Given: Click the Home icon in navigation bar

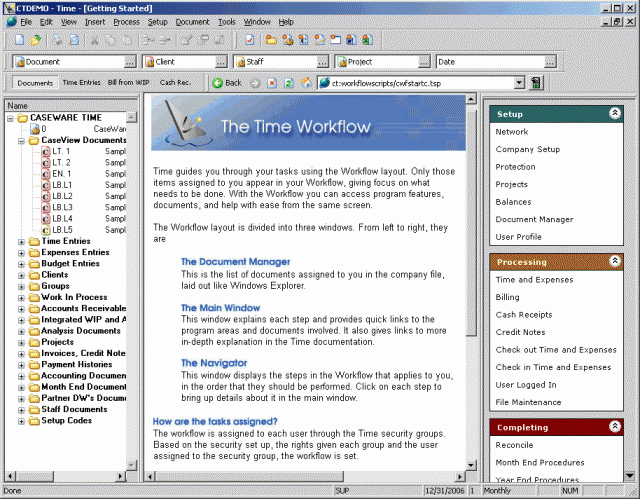Looking at the screenshot, I should pyautogui.click(x=305, y=82).
